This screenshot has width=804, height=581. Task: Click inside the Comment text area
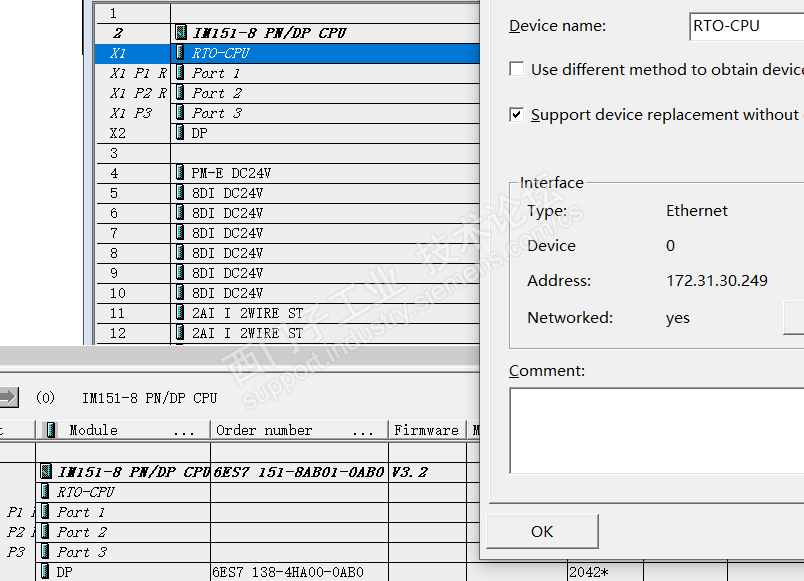click(x=657, y=431)
